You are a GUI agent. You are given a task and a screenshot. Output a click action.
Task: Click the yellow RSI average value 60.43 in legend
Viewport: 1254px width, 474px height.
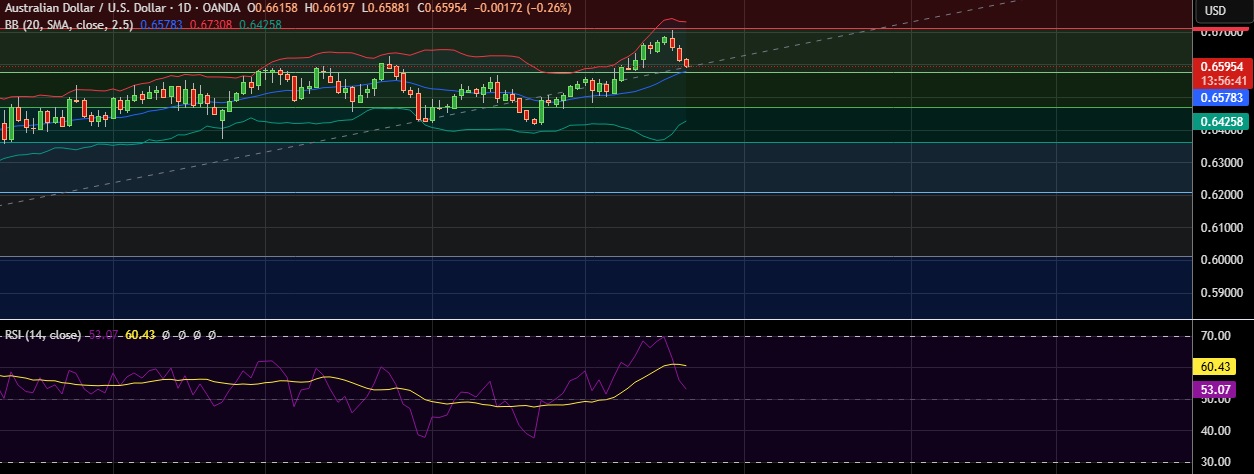[x=140, y=335]
